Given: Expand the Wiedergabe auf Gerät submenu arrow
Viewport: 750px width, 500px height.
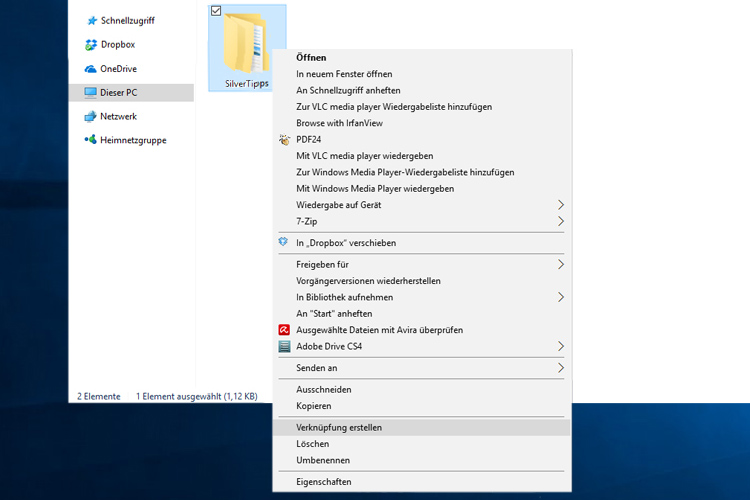Looking at the screenshot, I should click(x=561, y=205).
